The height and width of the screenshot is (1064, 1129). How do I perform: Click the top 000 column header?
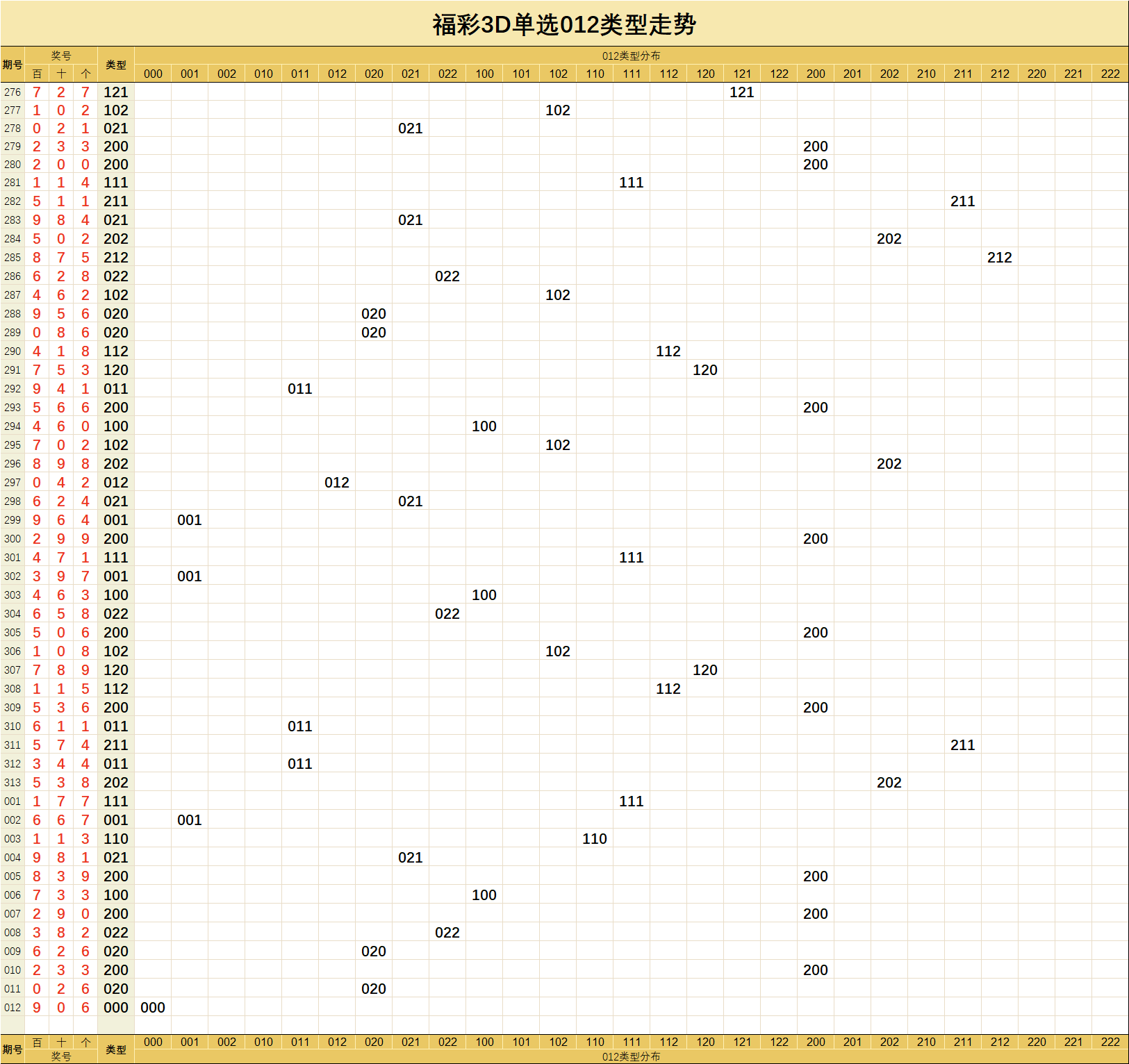click(x=153, y=74)
